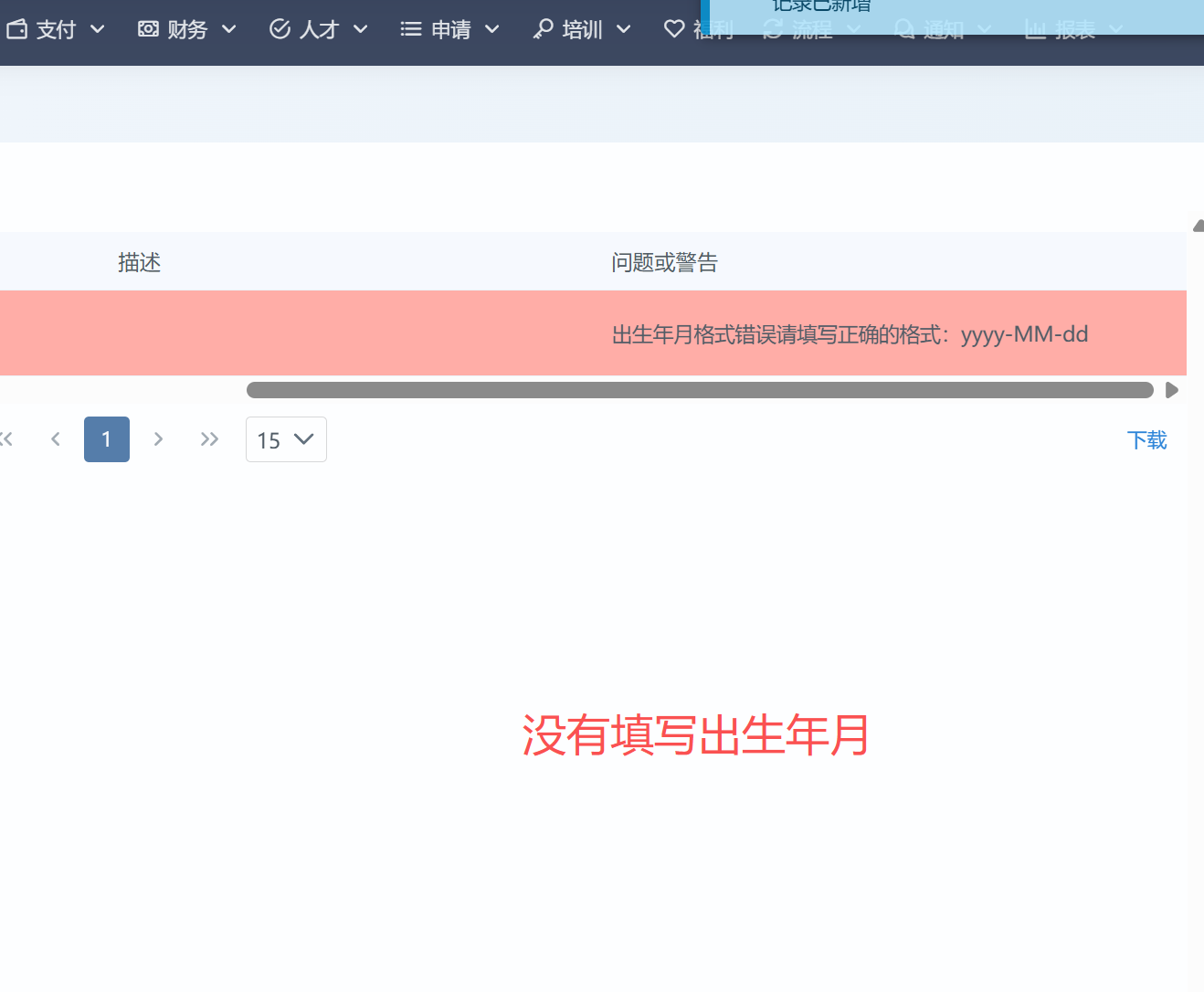Click the horizontal scrollbar thumb under the table
This screenshot has width=1204, height=992.
point(700,390)
